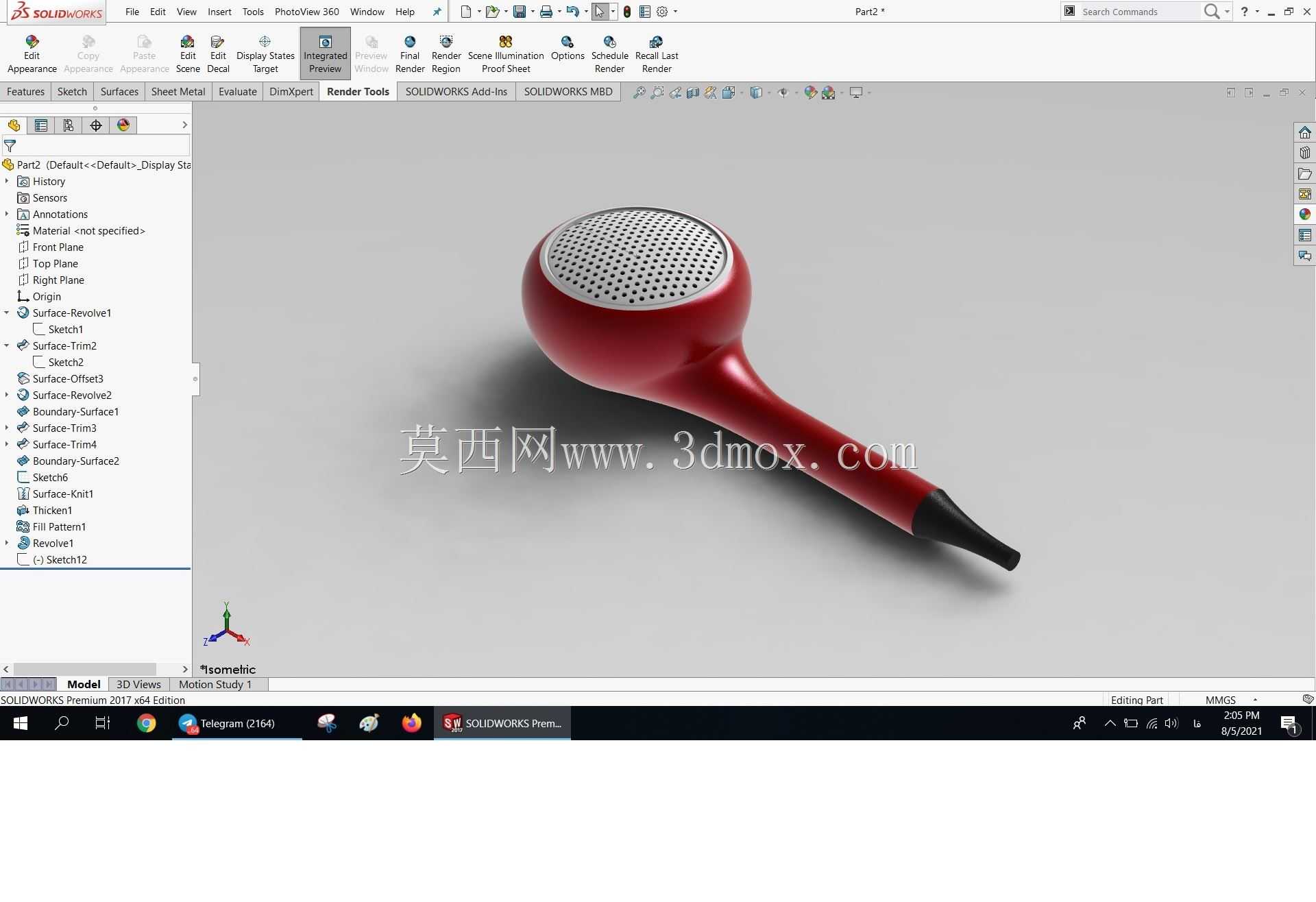Expand the Surface-Revolve2 feature
Image resolution: width=1316 pixels, height=902 pixels.
click(7, 395)
